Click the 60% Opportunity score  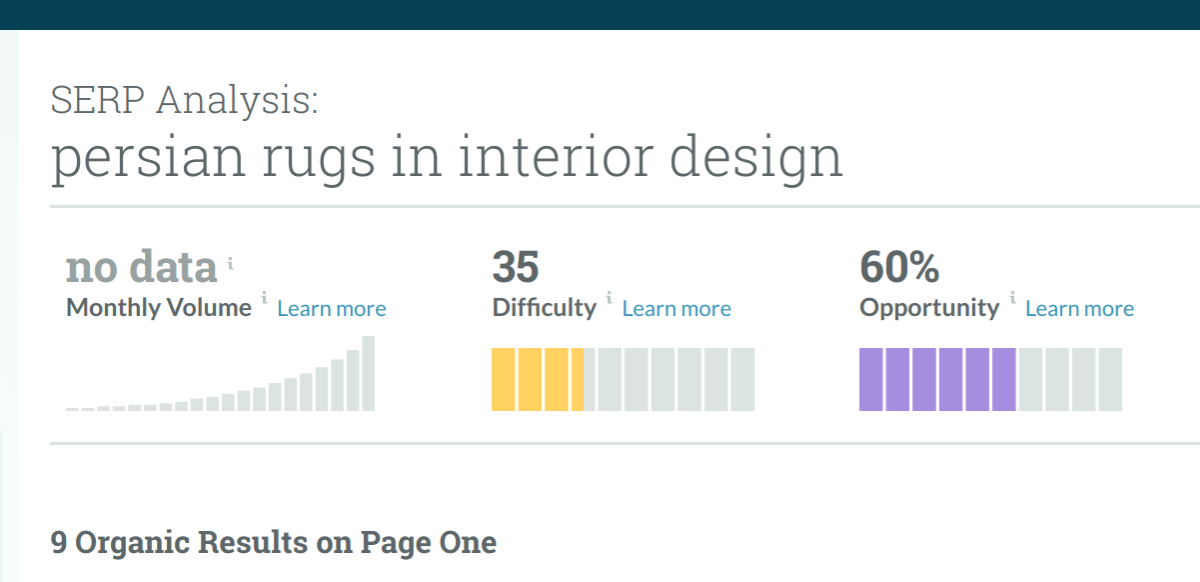coord(899,267)
